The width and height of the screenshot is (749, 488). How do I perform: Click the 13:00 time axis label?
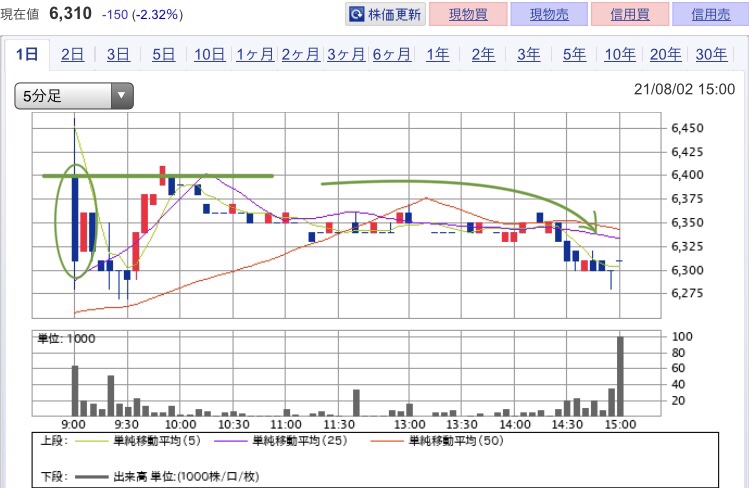tap(409, 424)
